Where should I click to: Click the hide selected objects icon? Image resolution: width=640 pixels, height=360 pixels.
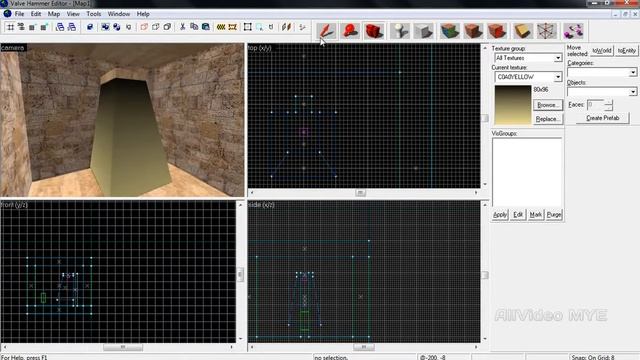tap(144, 27)
